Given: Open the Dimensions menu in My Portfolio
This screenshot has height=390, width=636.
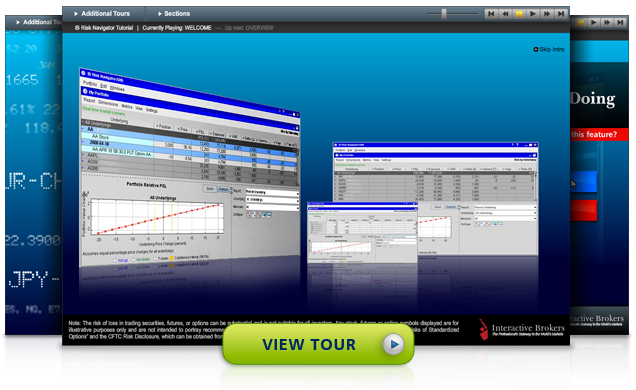Looking at the screenshot, I should pyautogui.click(x=107, y=103).
